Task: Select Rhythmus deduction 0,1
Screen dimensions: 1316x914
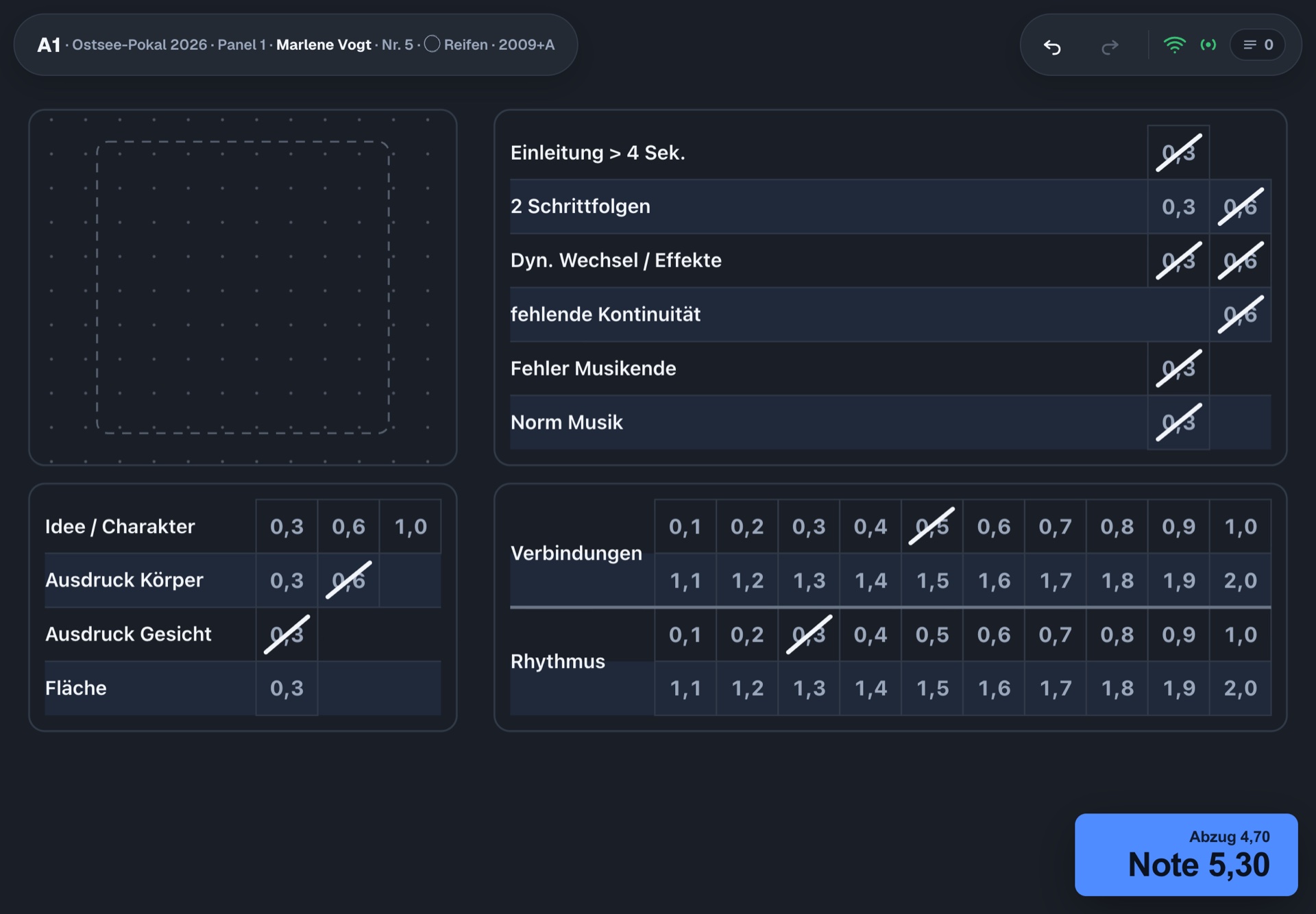Action: click(x=685, y=634)
